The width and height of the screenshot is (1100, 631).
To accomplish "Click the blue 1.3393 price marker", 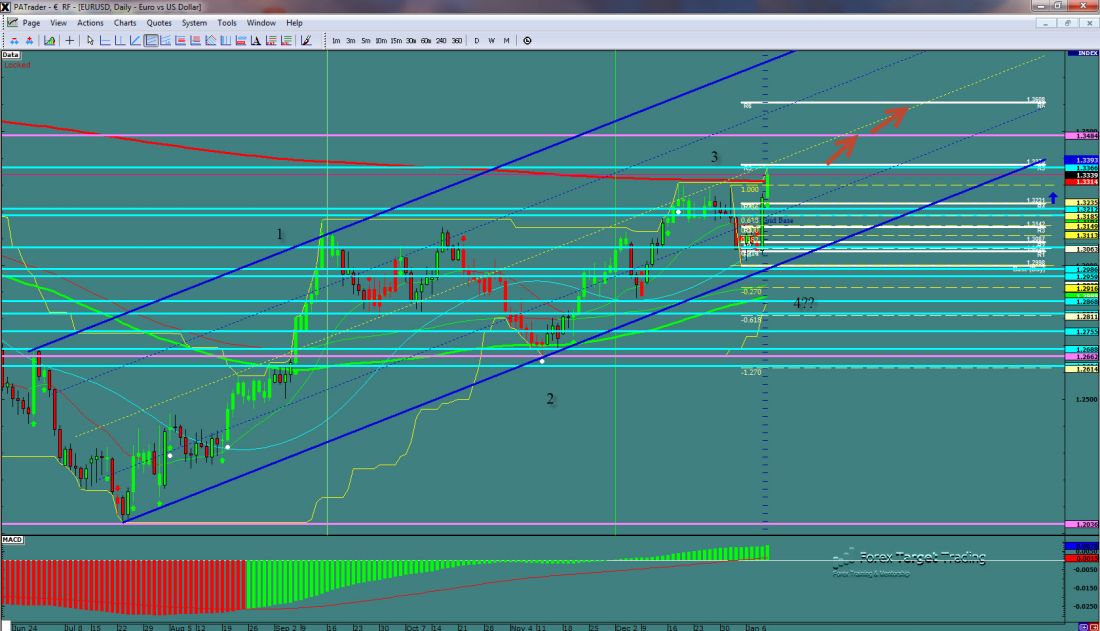I will coord(1082,160).
